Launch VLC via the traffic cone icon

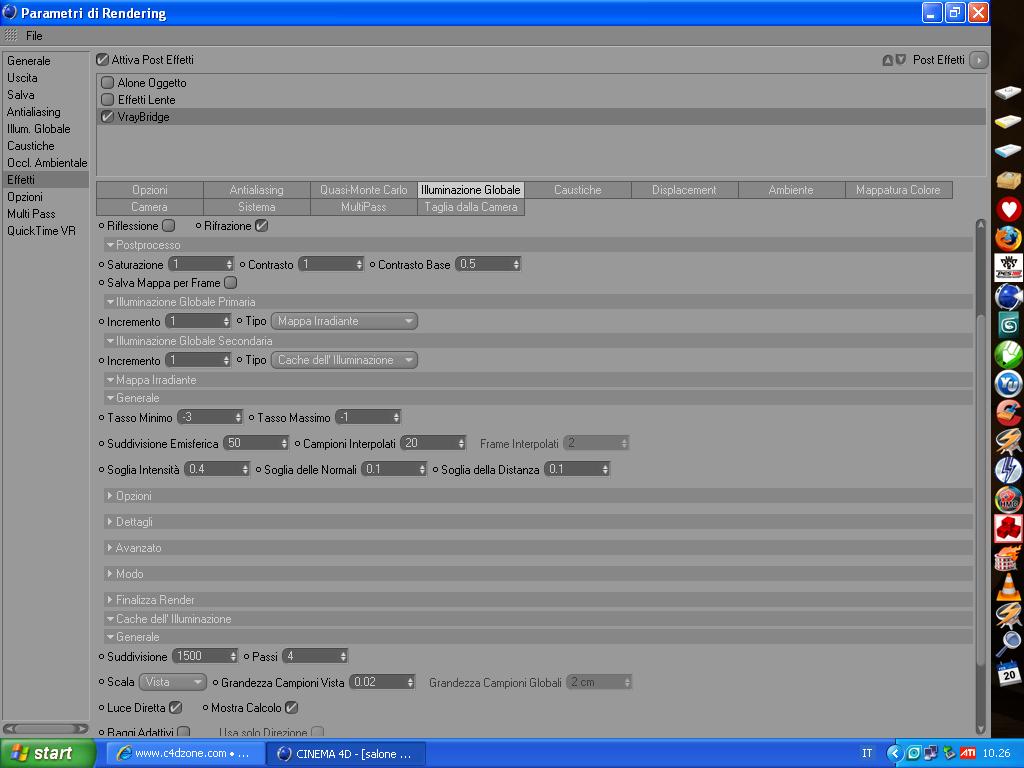point(1008,587)
